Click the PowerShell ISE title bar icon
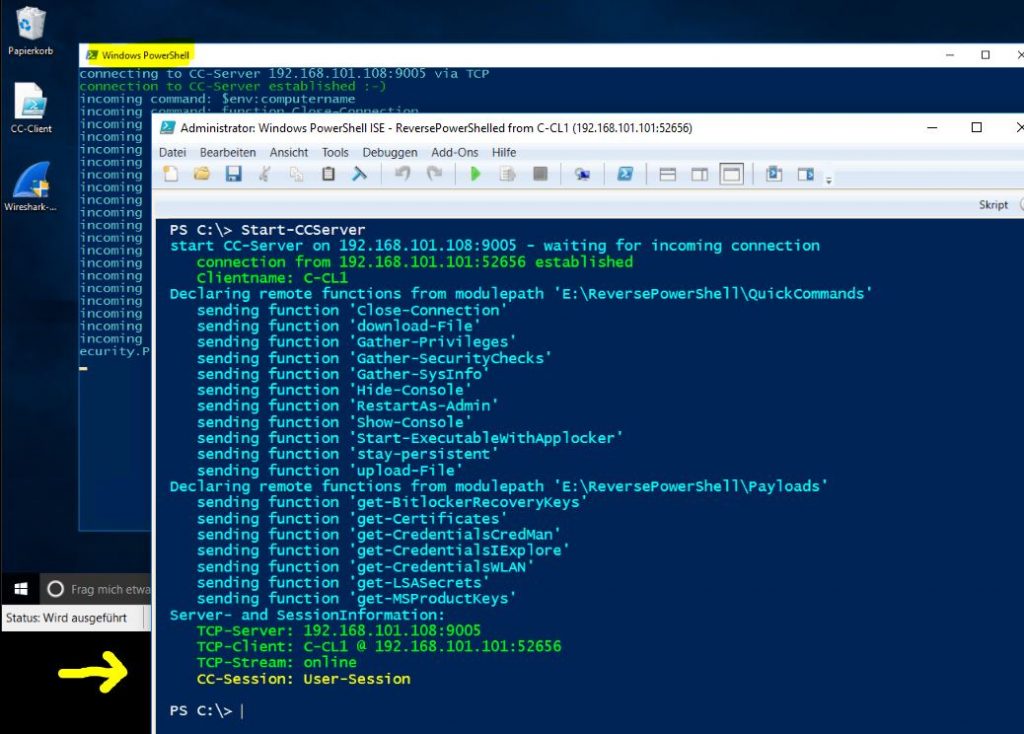The width and height of the screenshot is (1024, 734). (167, 127)
